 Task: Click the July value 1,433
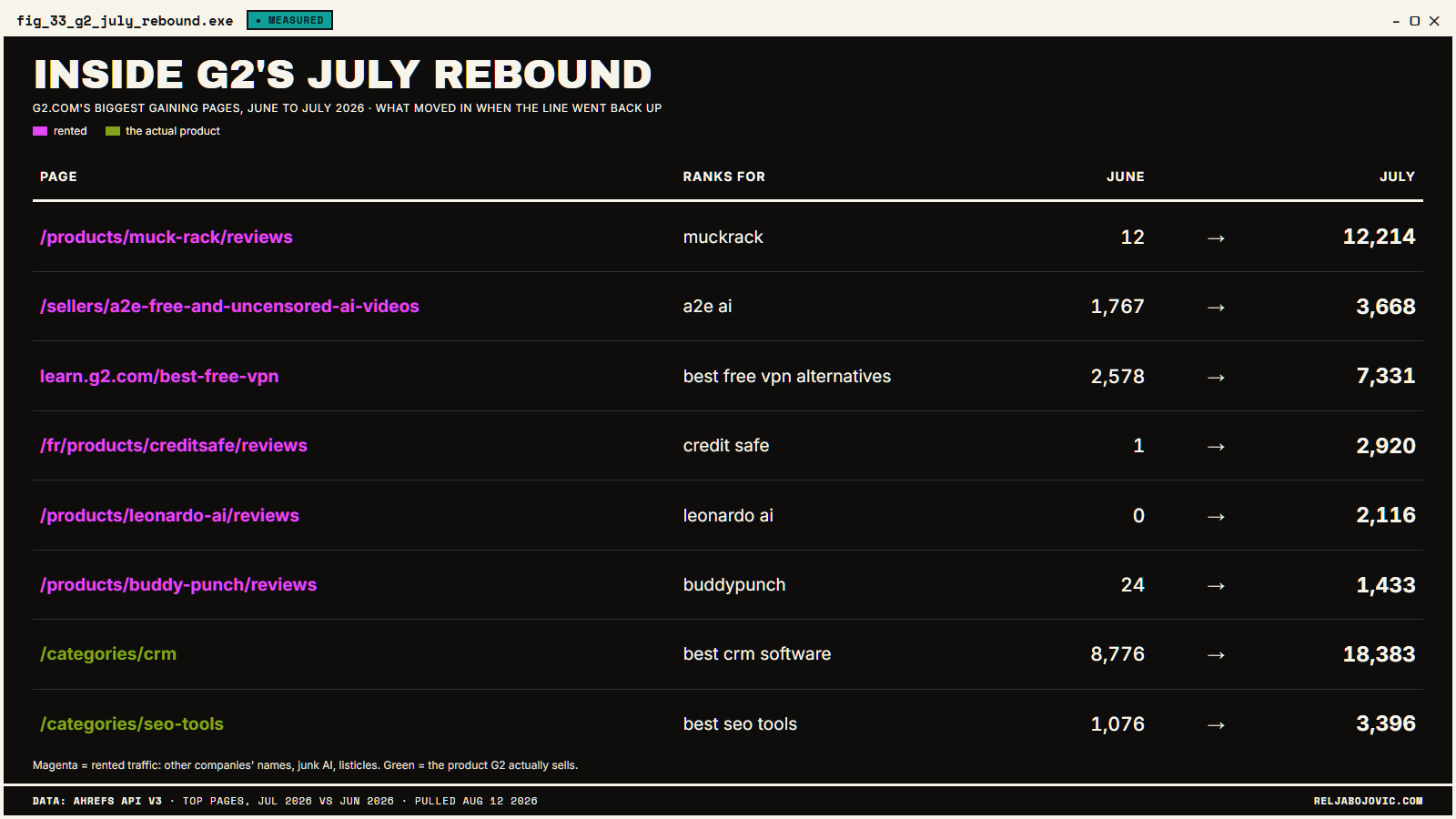pos(1386,585)
